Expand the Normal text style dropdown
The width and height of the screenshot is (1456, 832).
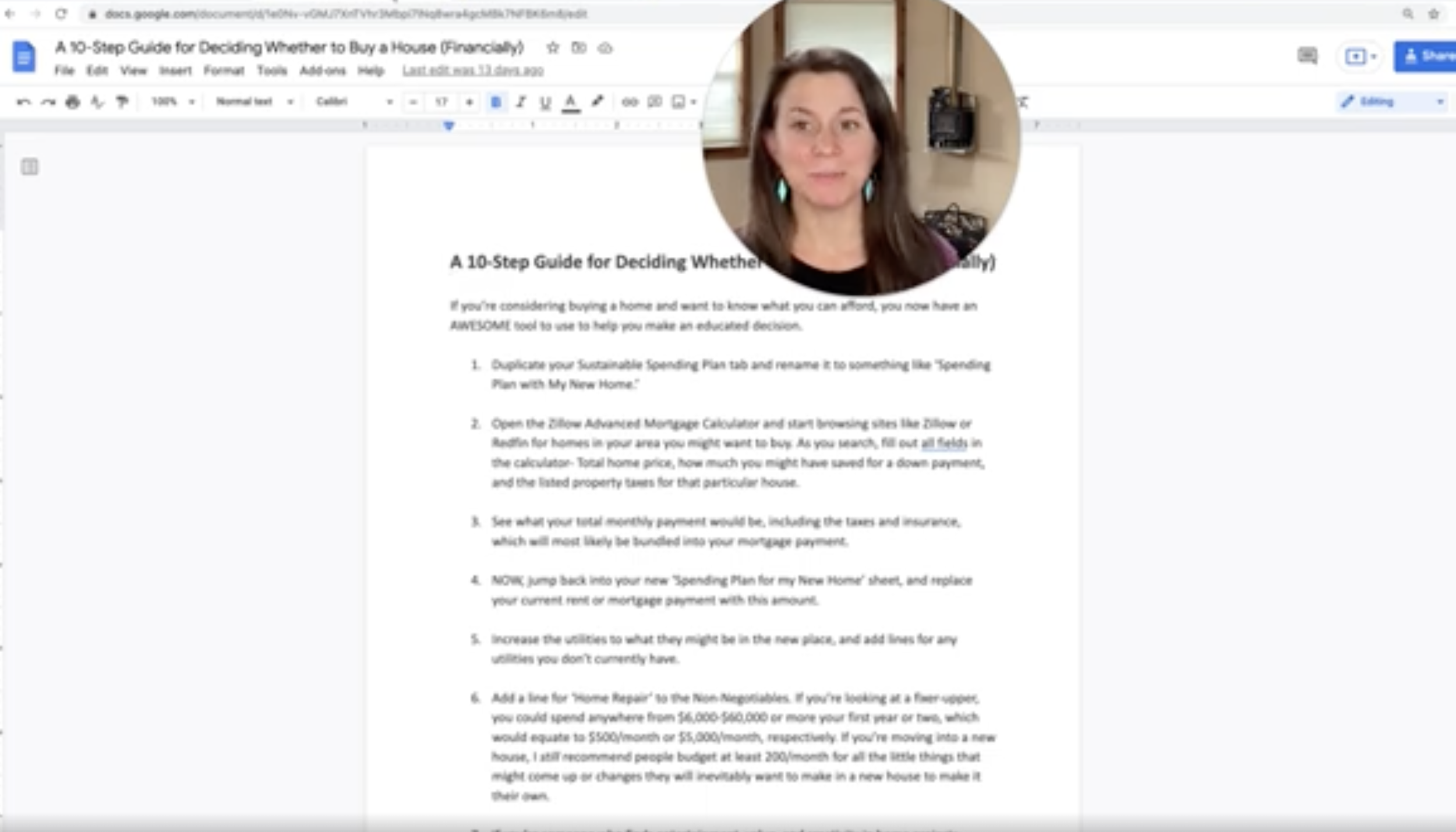pyautogui.click(x=254, y=102)
